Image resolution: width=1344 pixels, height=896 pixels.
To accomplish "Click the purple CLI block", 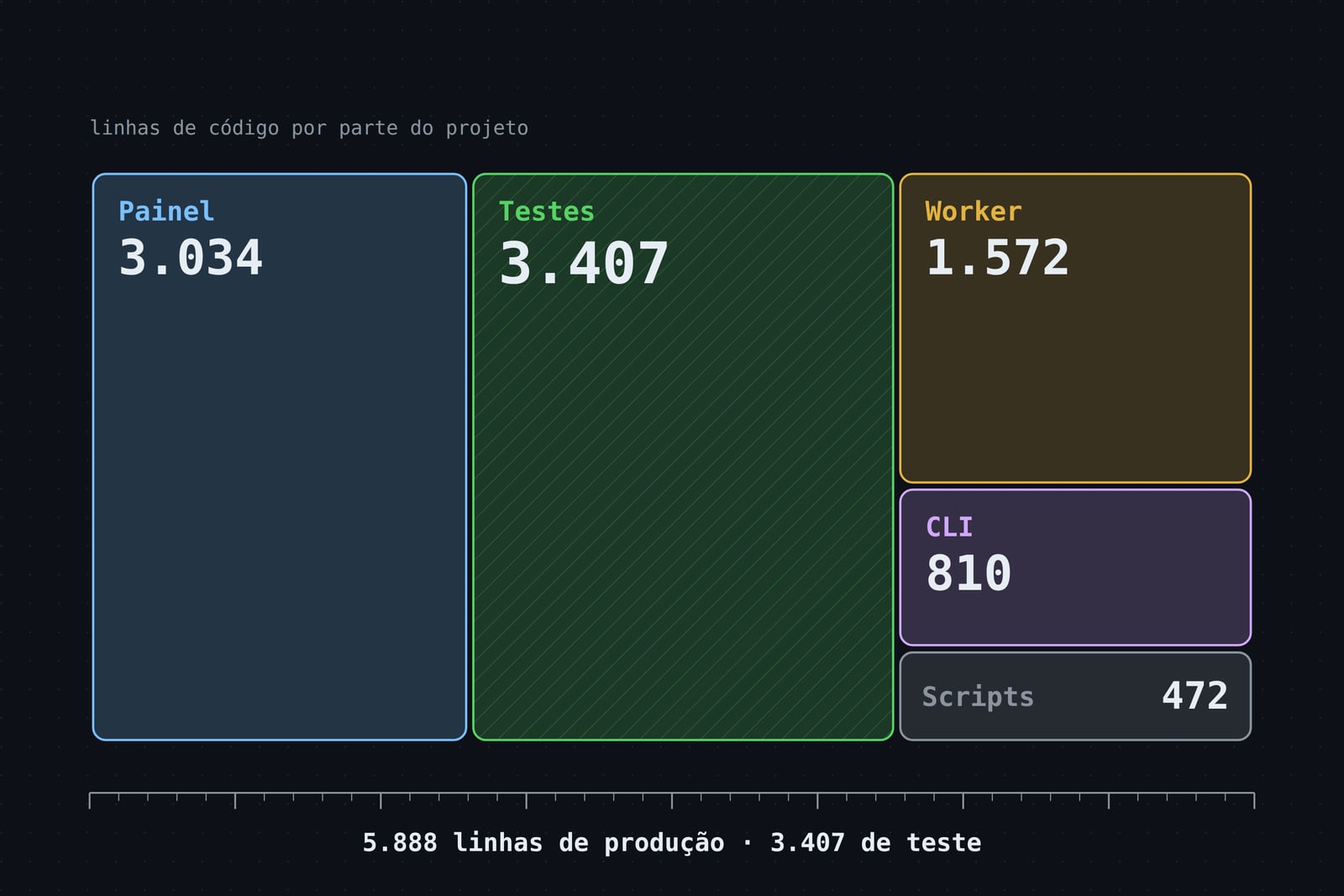I will (1075, 568).
